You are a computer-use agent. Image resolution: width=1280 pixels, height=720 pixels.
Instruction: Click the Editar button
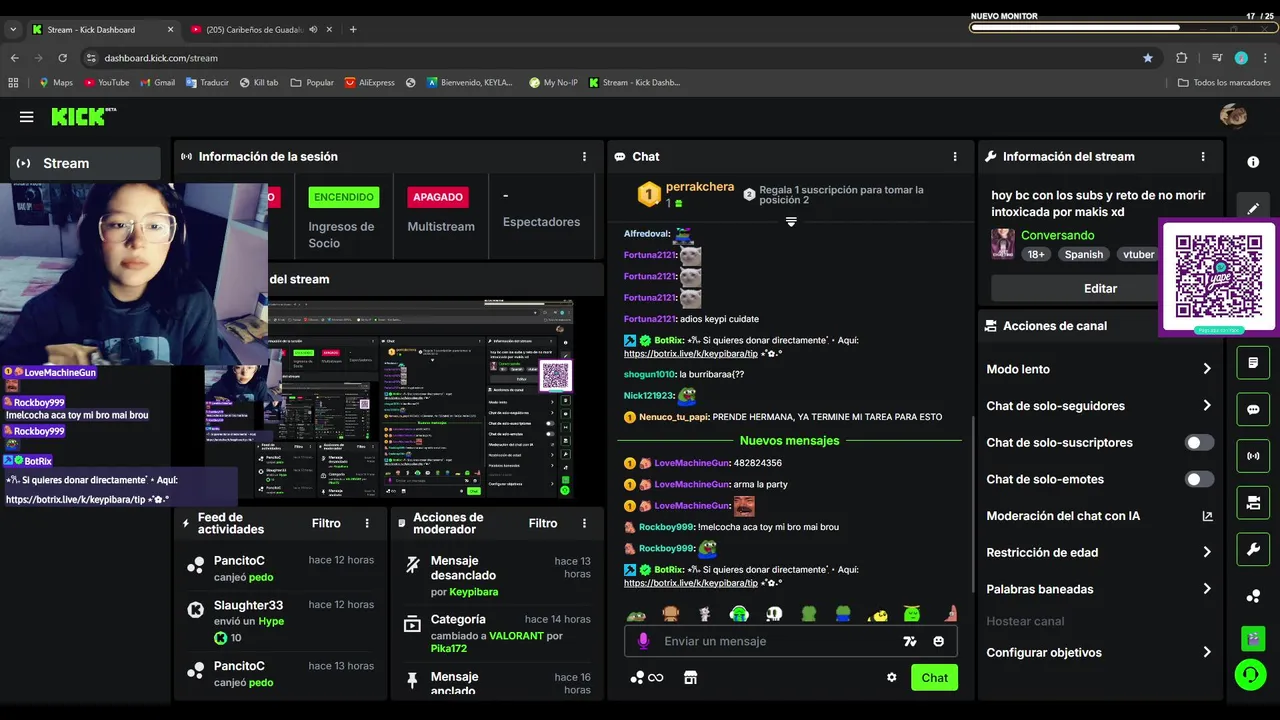1100,288
